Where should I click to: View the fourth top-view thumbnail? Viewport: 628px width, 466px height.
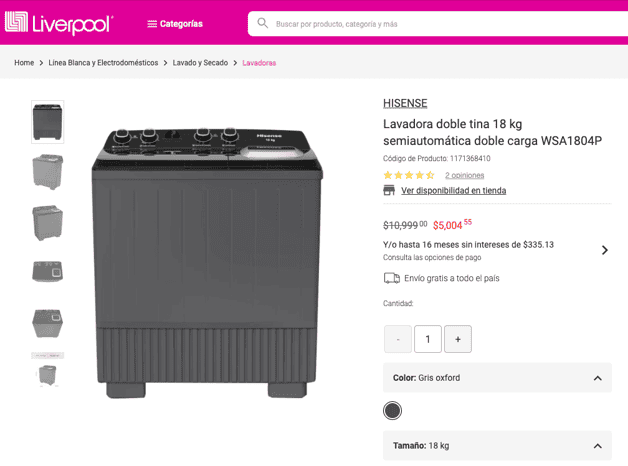pos(47,271)
